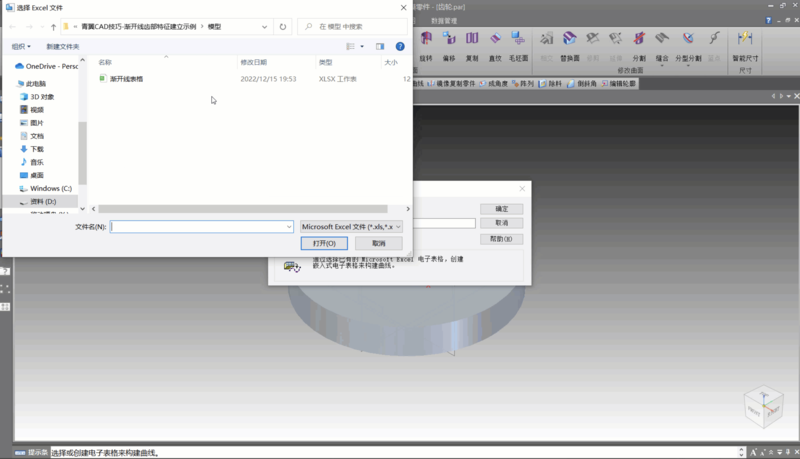The image size is (800, 459).
Task: Select the 智能尺寸 (Smart Dimension) tool
Action: click(745, 42)
